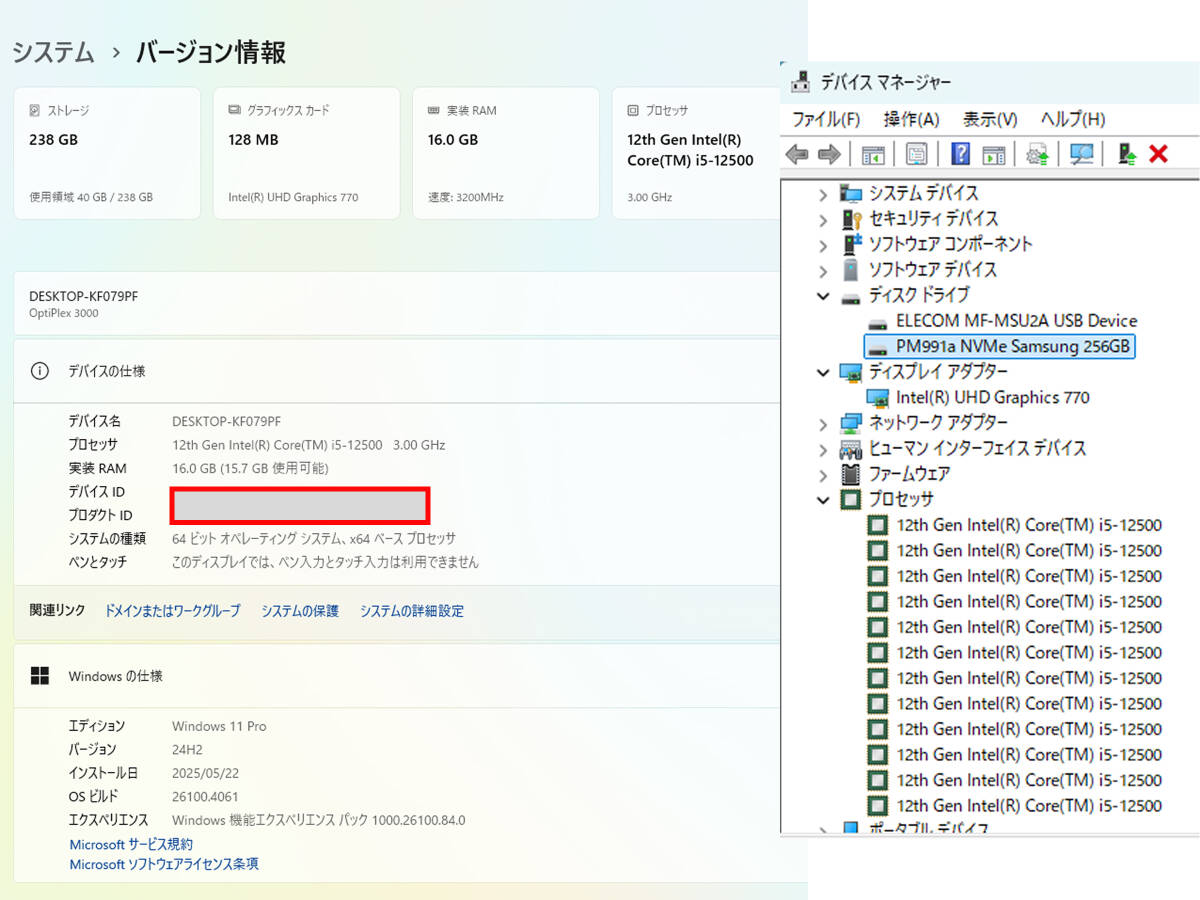Select the first i5-12500 processor entry
The height and width of the screenshot is (900, 1200).
click(1028, 525)
